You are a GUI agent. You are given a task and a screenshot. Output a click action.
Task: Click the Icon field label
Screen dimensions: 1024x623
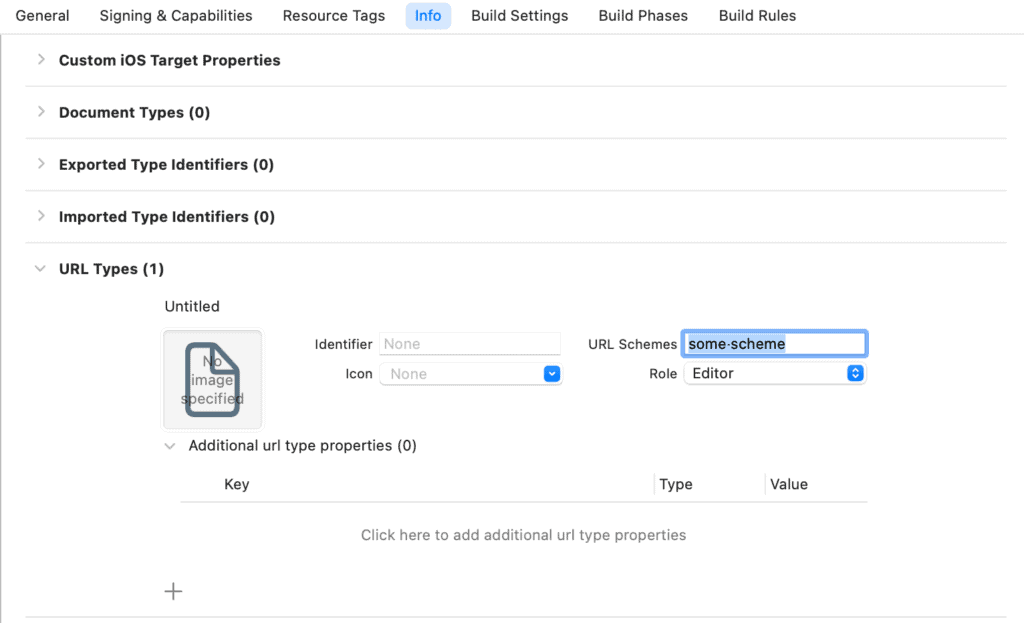[359, 374]
